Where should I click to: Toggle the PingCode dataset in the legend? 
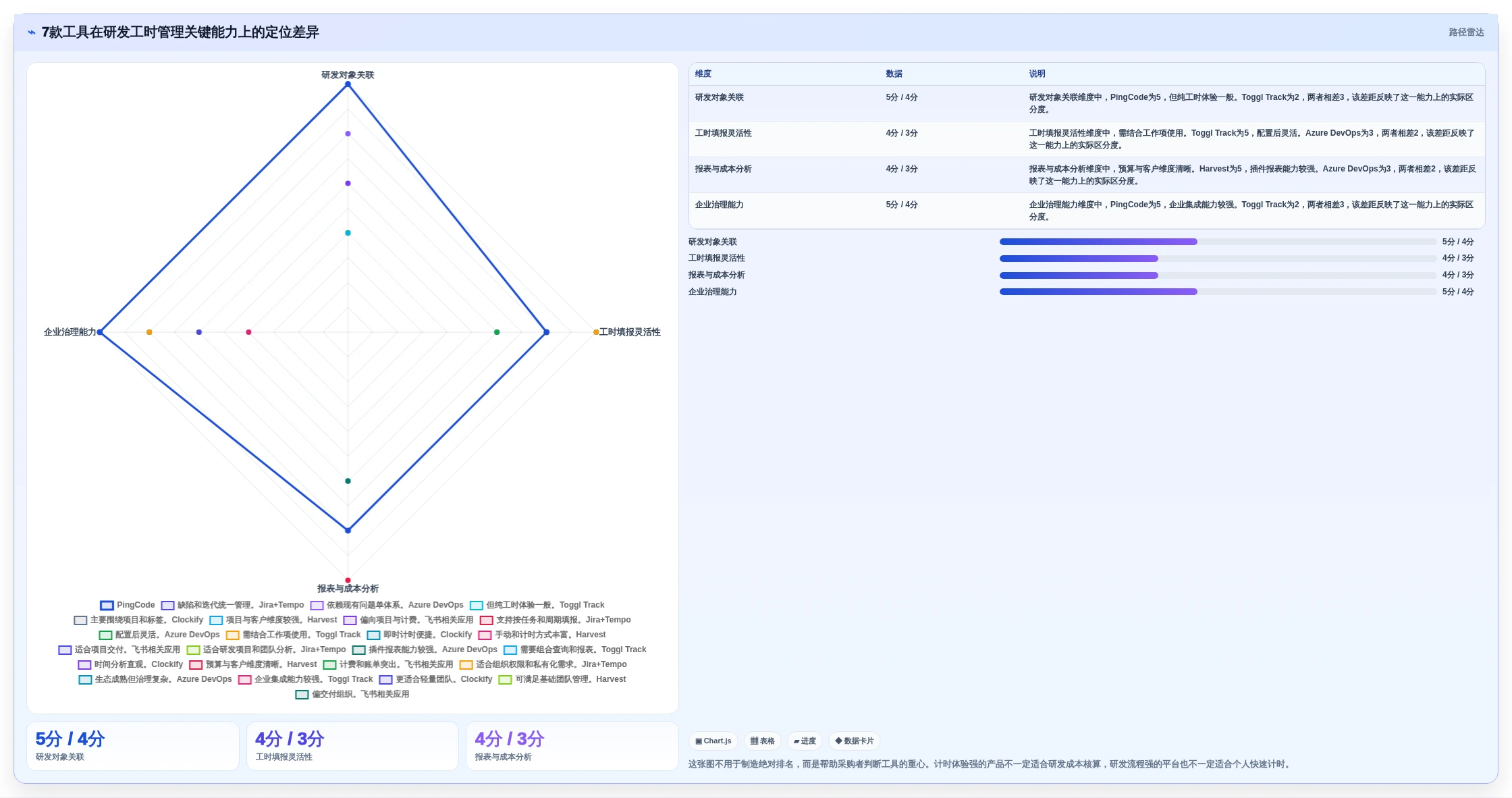(x=128, y=605)
